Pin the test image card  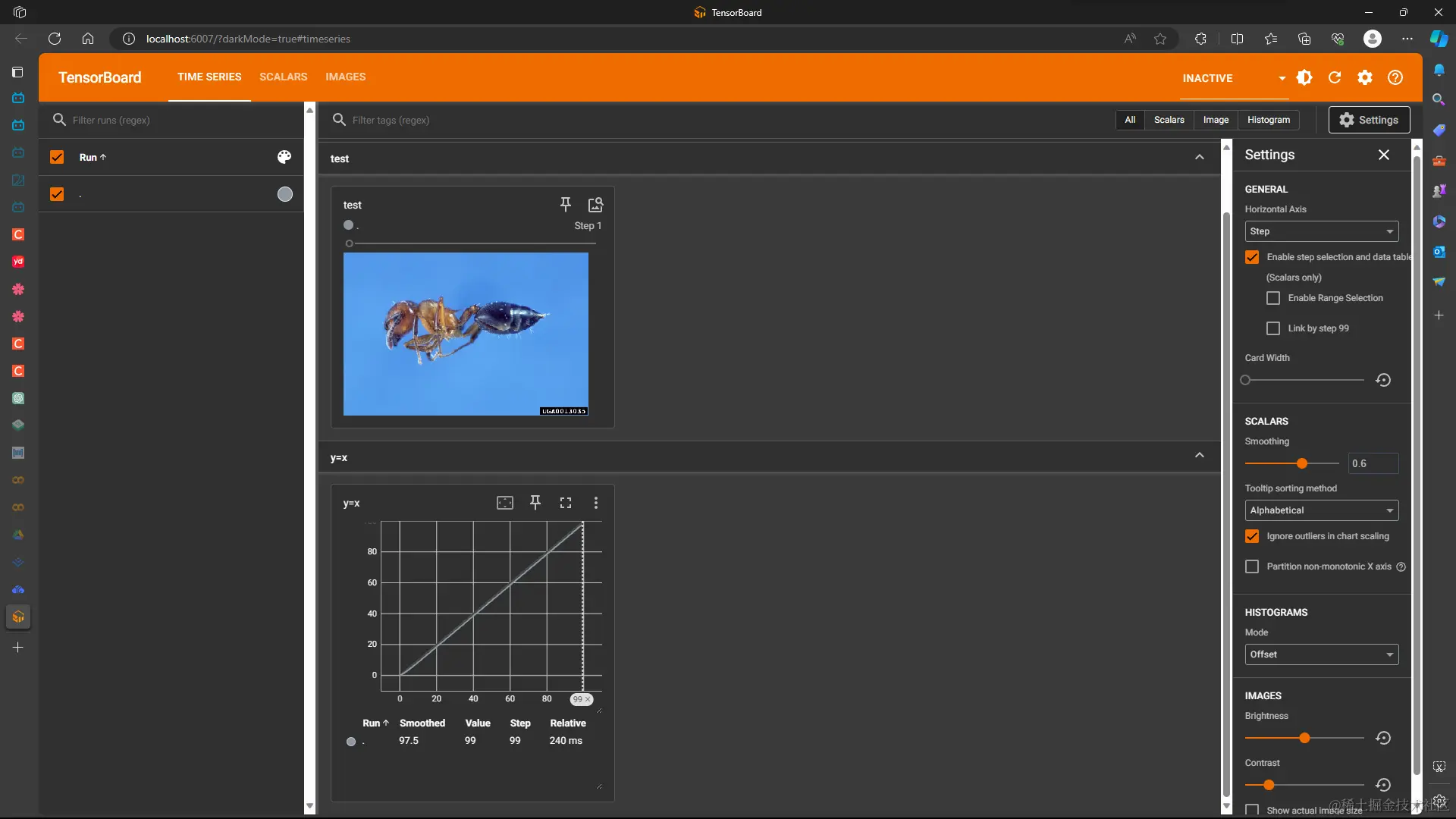click(x=565, y=204)
